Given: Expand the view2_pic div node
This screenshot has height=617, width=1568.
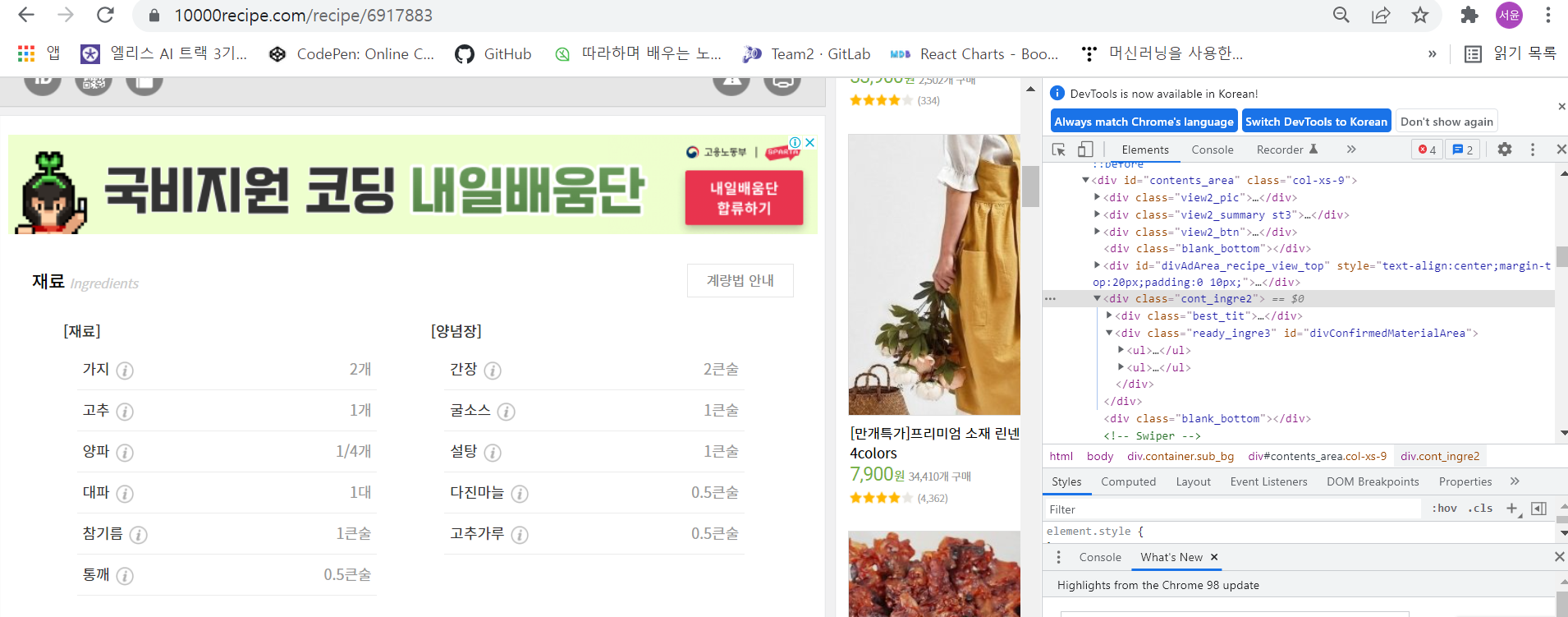Looking at the screenshot, I should pos(1098,197).
